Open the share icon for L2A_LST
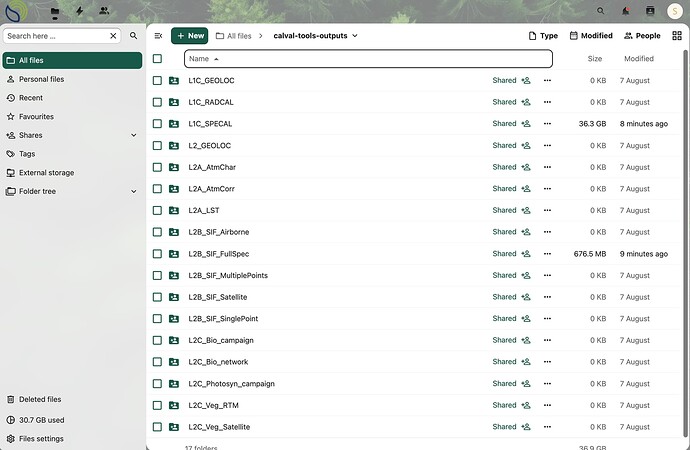690x450 pixels. [526, 210]
